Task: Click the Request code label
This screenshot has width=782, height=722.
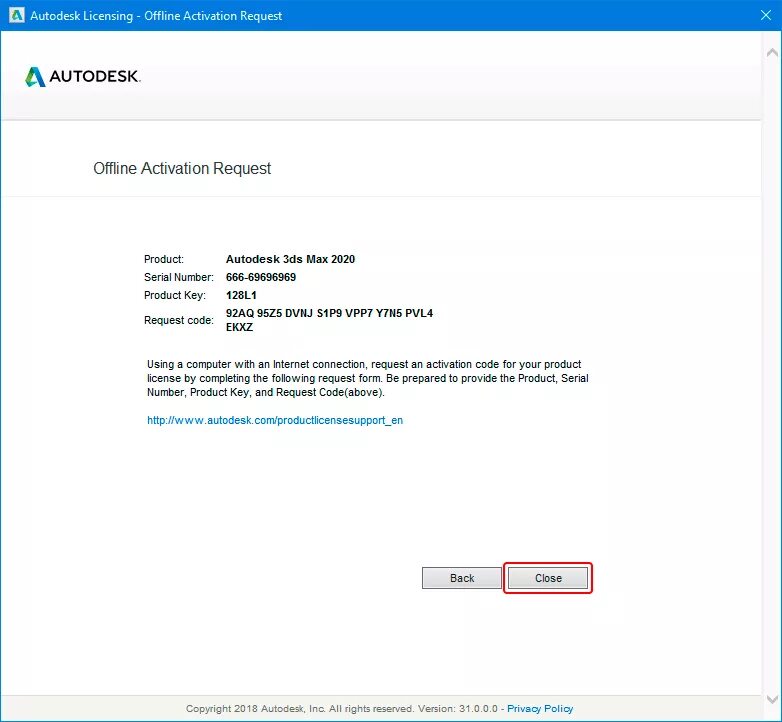Action: pos(179,320)
